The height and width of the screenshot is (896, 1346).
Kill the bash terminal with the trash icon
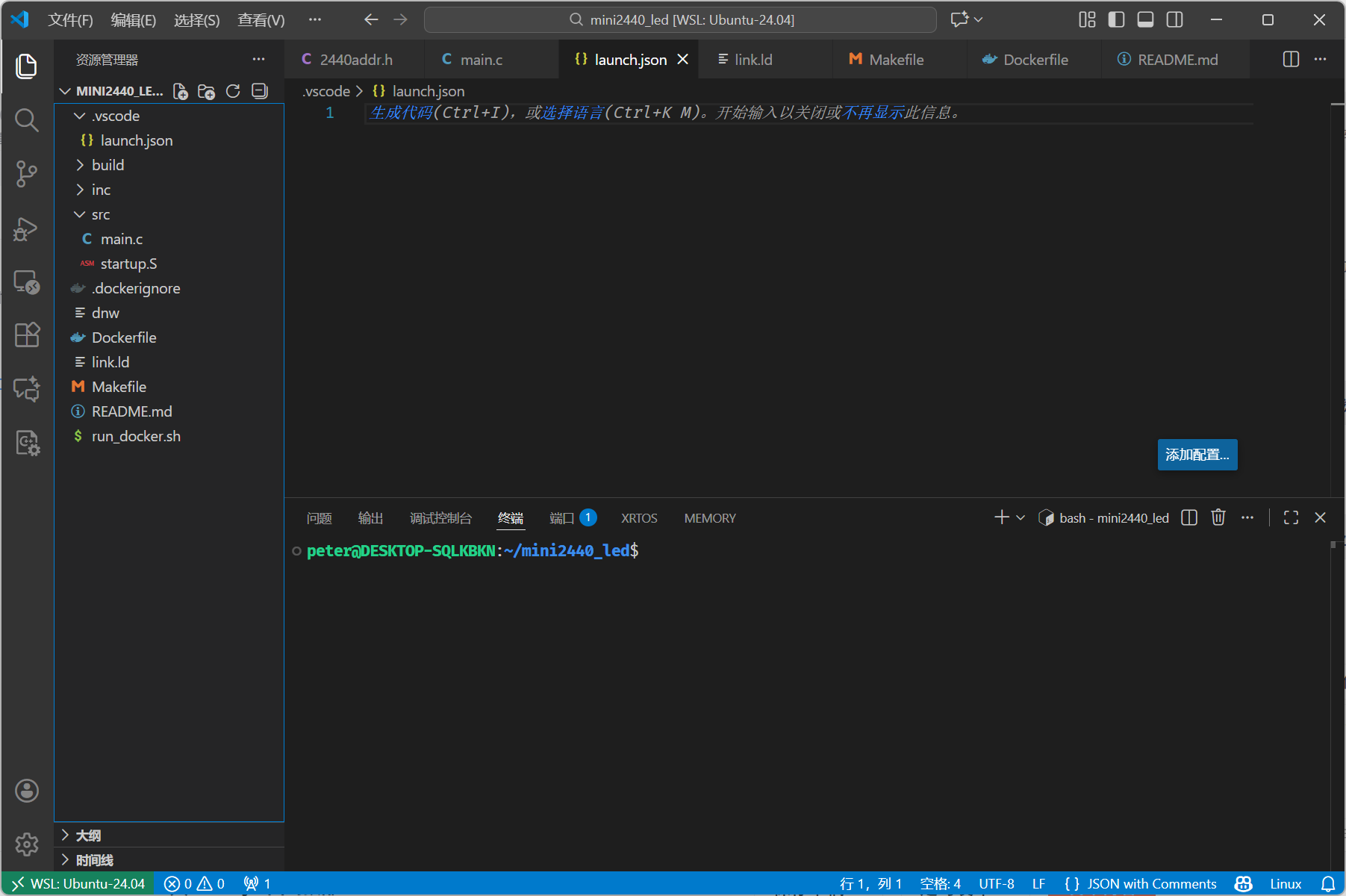point(1218,517)
